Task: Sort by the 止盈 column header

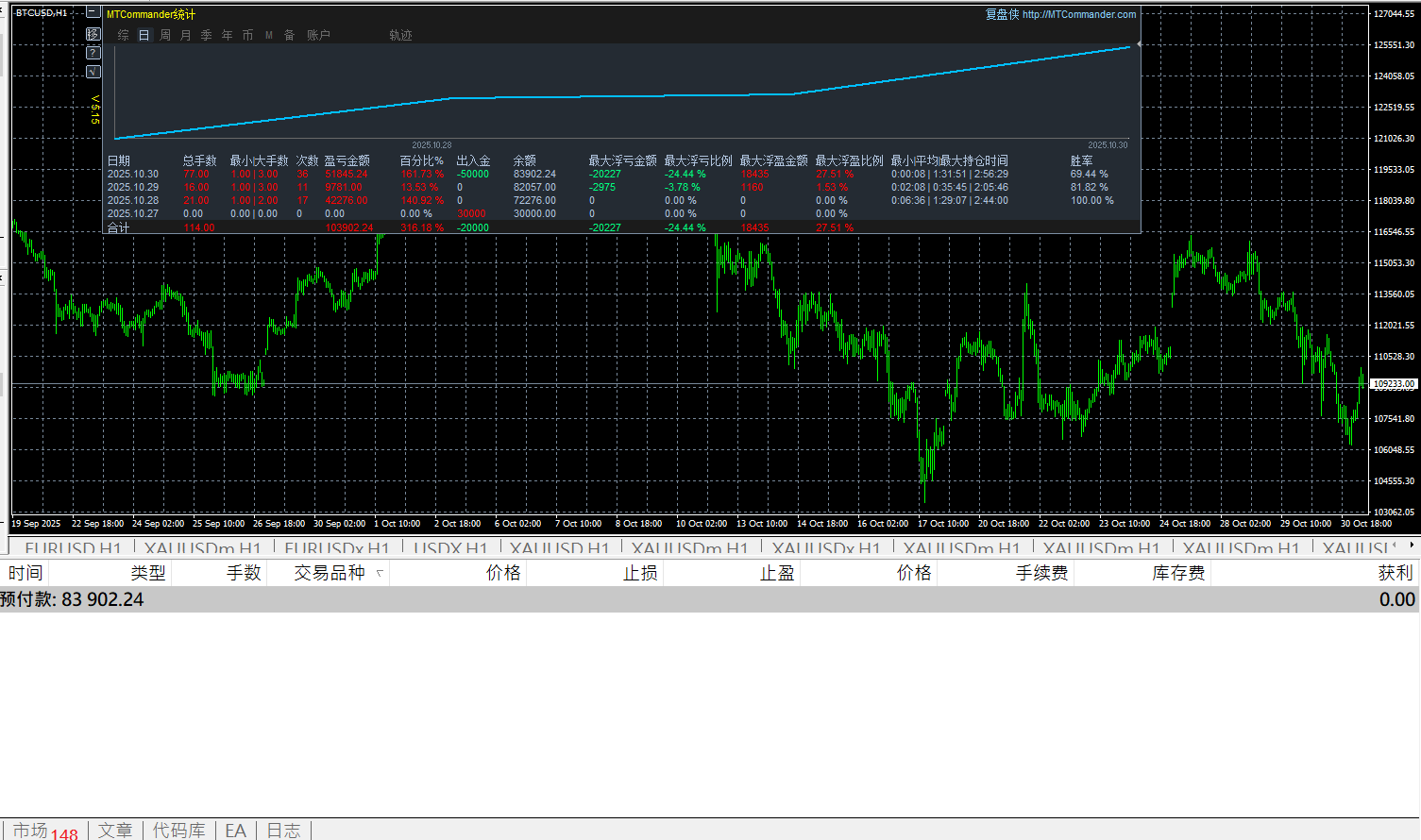Action: [777, 573]
